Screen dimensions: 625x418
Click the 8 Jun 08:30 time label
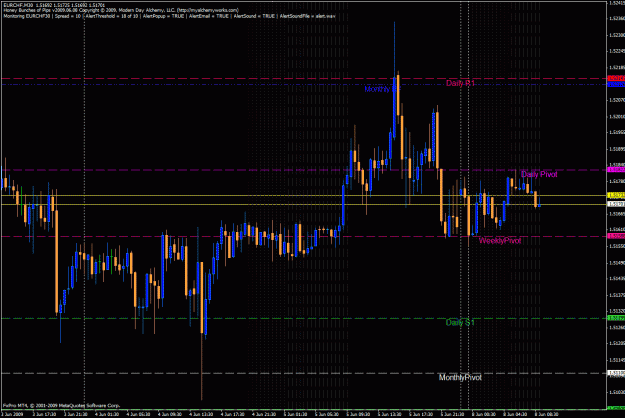coord(546,414)
